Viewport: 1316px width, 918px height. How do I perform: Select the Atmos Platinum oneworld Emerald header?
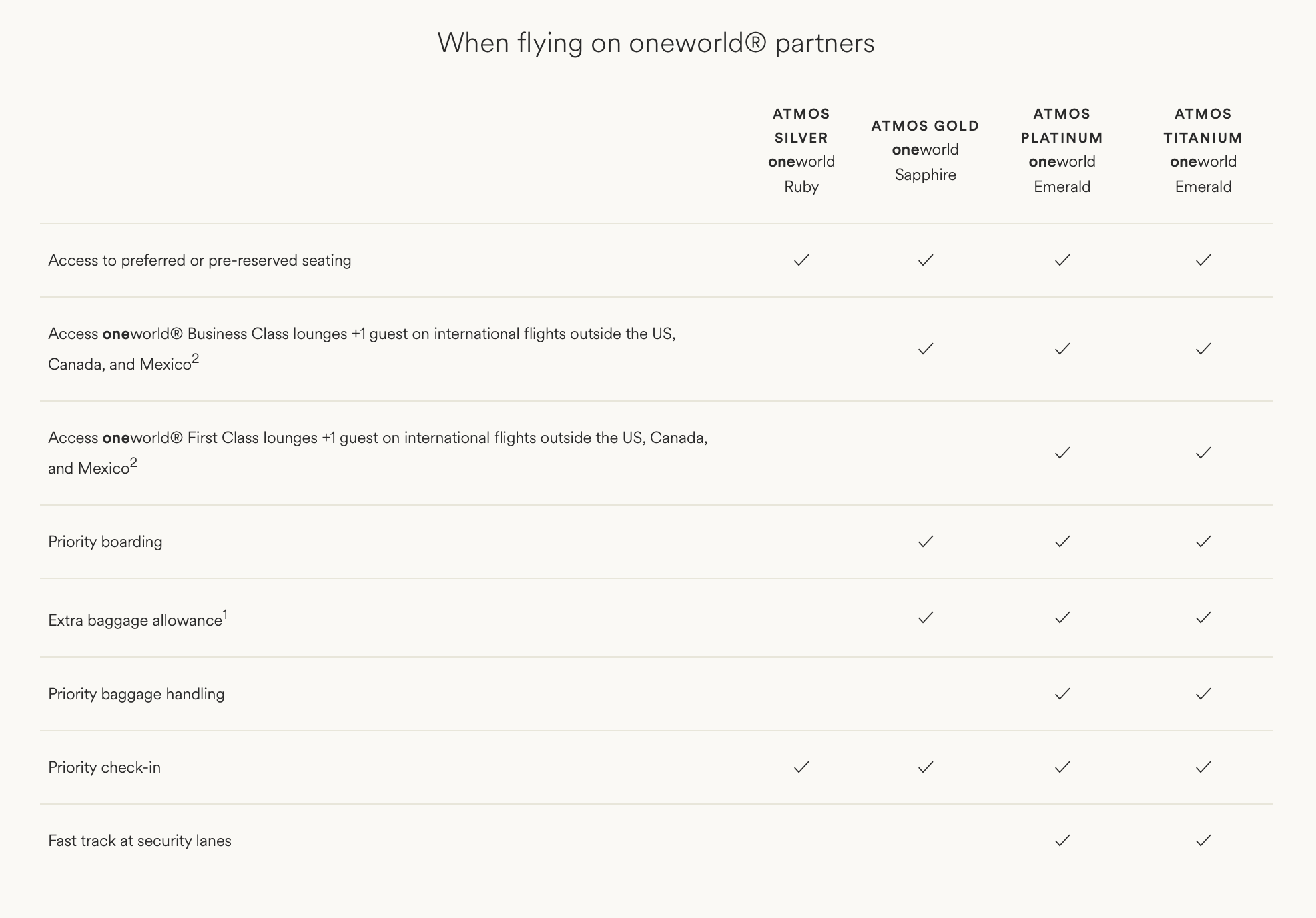(1062, 150)
